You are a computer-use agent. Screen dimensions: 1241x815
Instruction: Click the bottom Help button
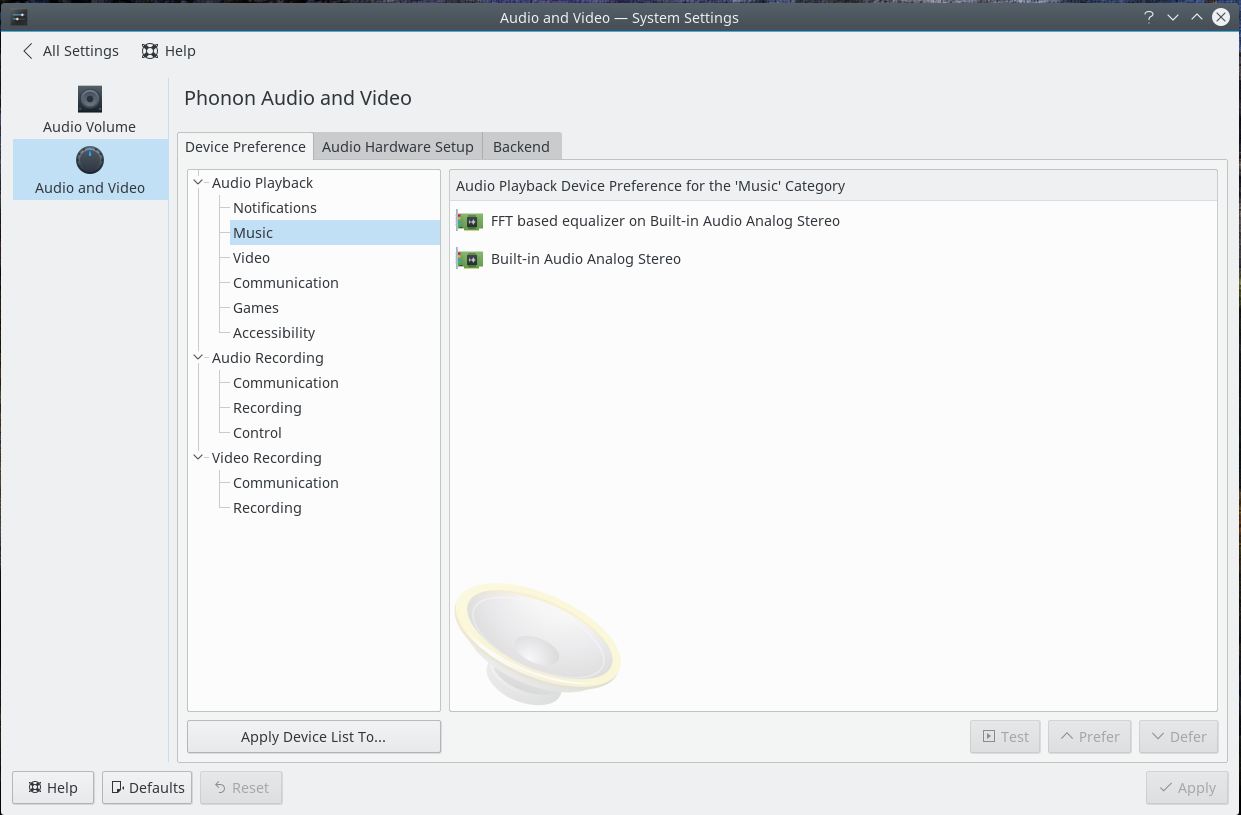[x=53, y=788]
